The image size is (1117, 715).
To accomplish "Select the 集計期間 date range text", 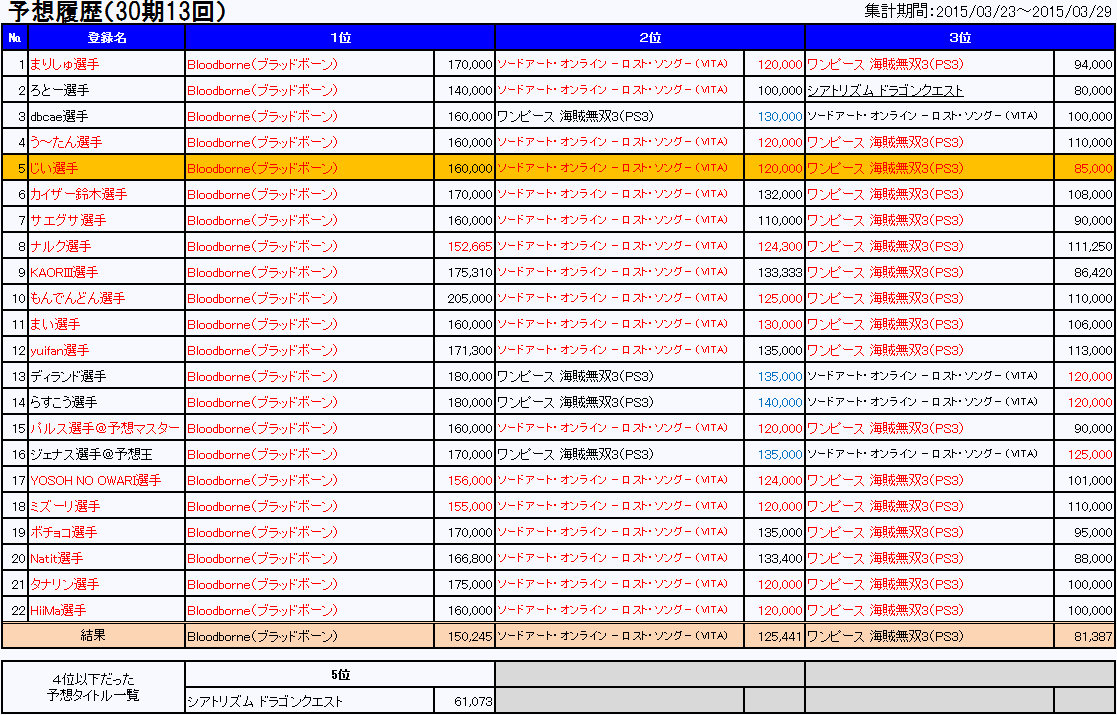I will coord(988,11).
